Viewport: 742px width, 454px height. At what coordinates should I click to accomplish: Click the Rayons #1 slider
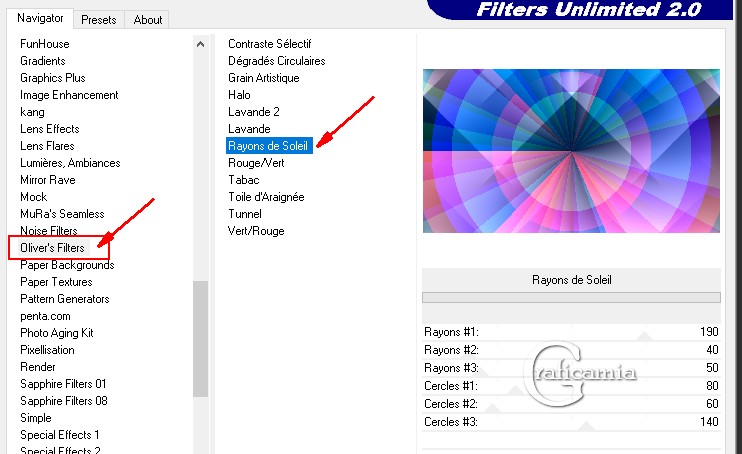571,332
